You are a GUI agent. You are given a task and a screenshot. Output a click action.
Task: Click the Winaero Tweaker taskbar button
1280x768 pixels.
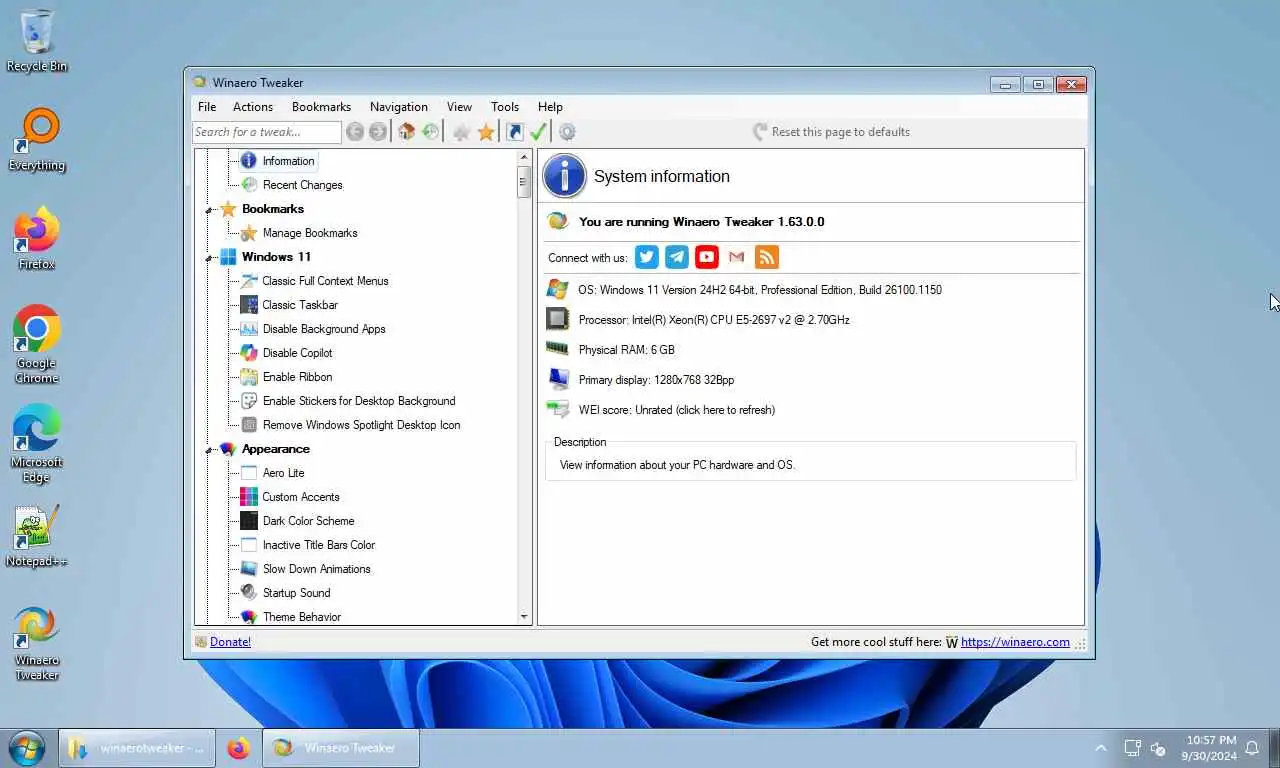click(341, 748)
